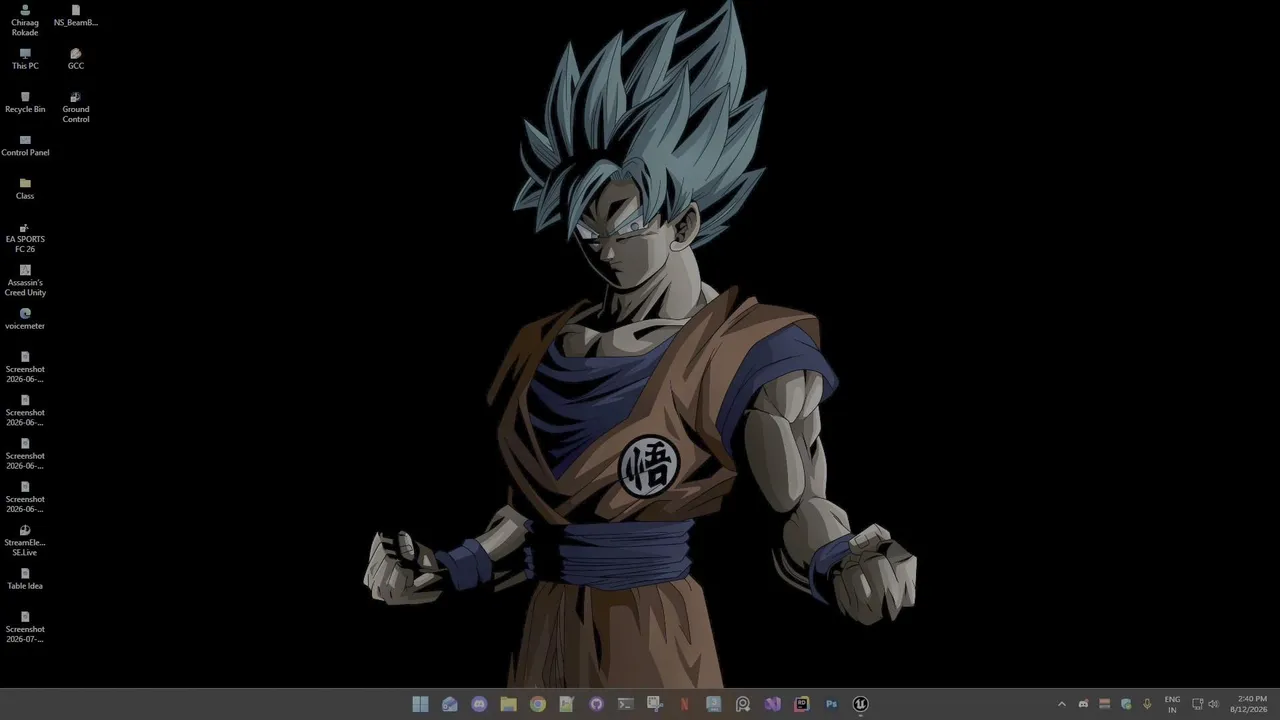
Task: Select the This PC desktop icon
Action: (25, 59)
